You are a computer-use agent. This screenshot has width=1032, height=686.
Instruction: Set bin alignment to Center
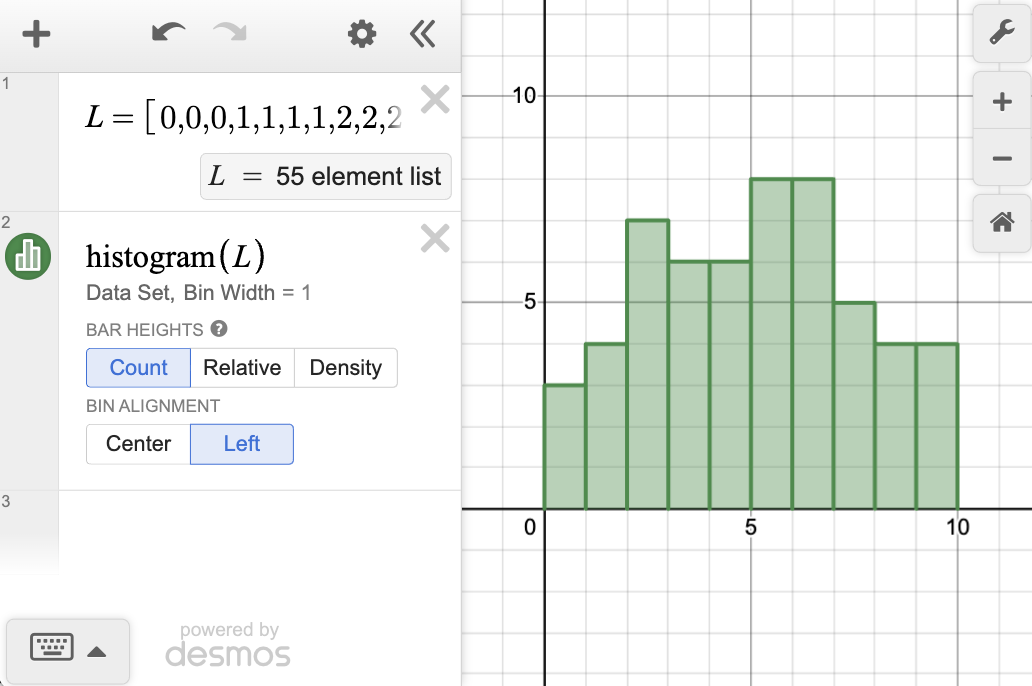138,444
